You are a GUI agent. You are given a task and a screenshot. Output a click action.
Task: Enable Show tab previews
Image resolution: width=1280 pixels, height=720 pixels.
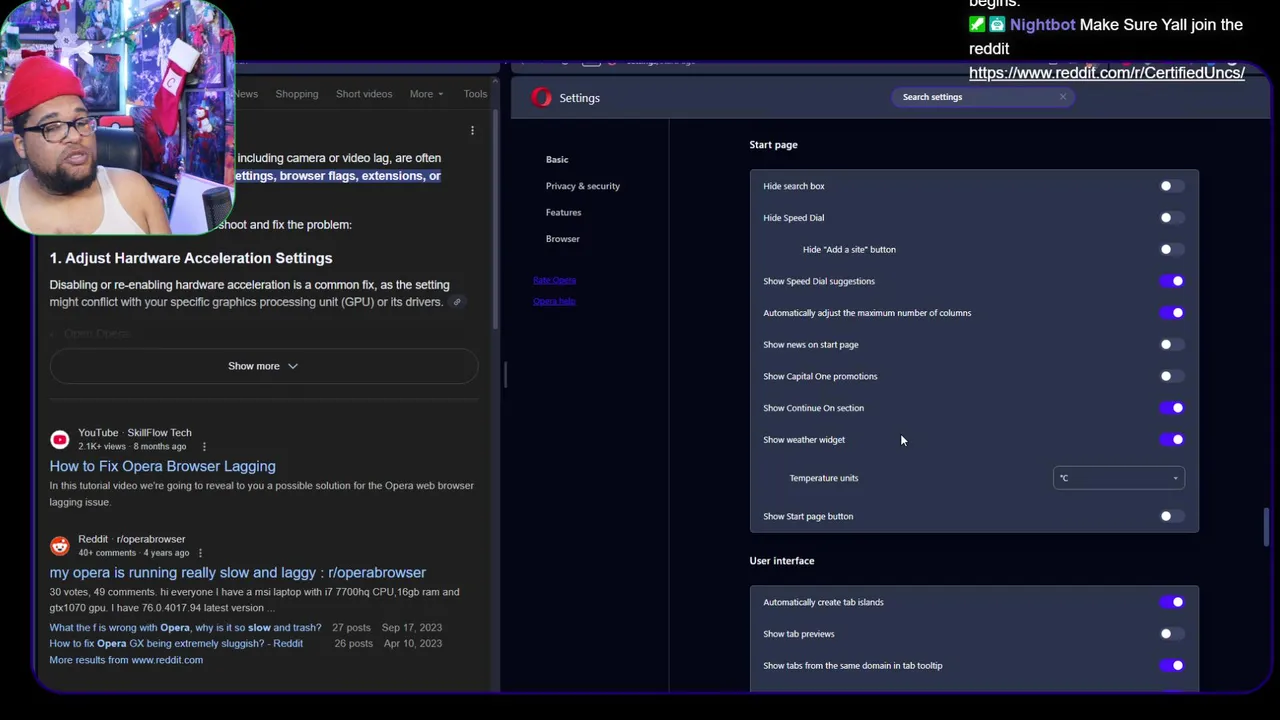(1171, 634)
